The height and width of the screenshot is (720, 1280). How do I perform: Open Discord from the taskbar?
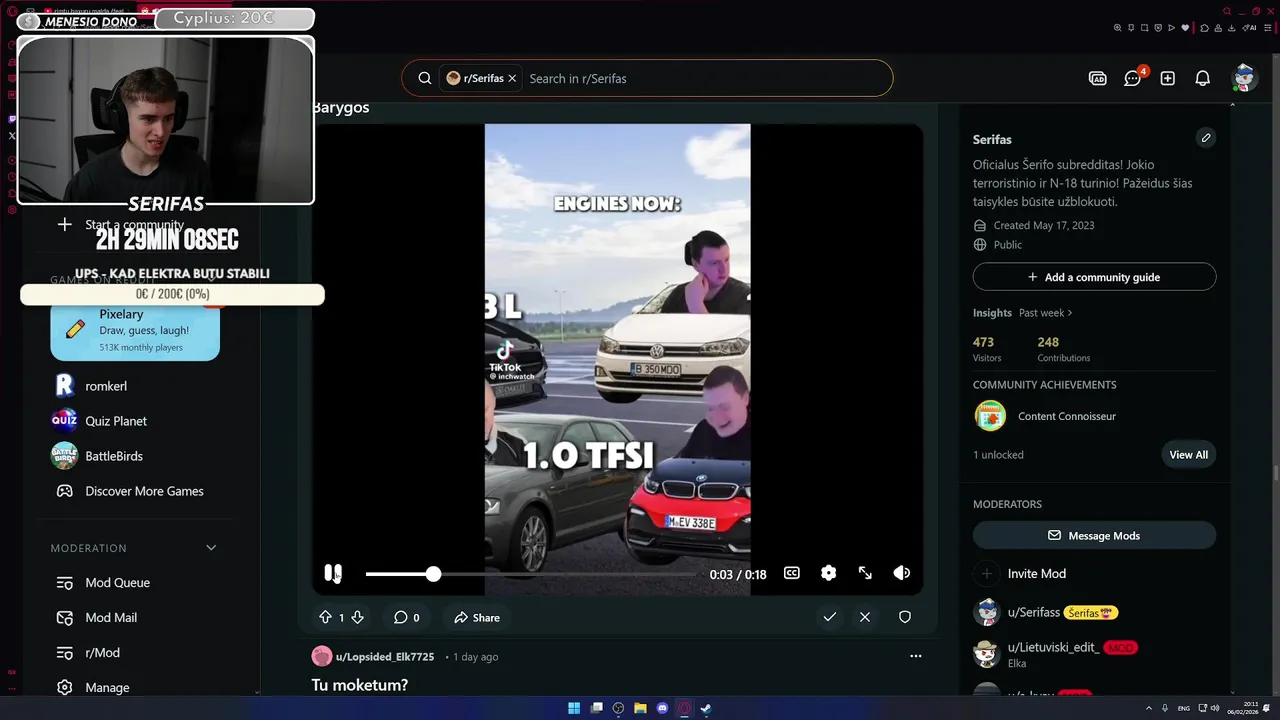tap(662, 708)
